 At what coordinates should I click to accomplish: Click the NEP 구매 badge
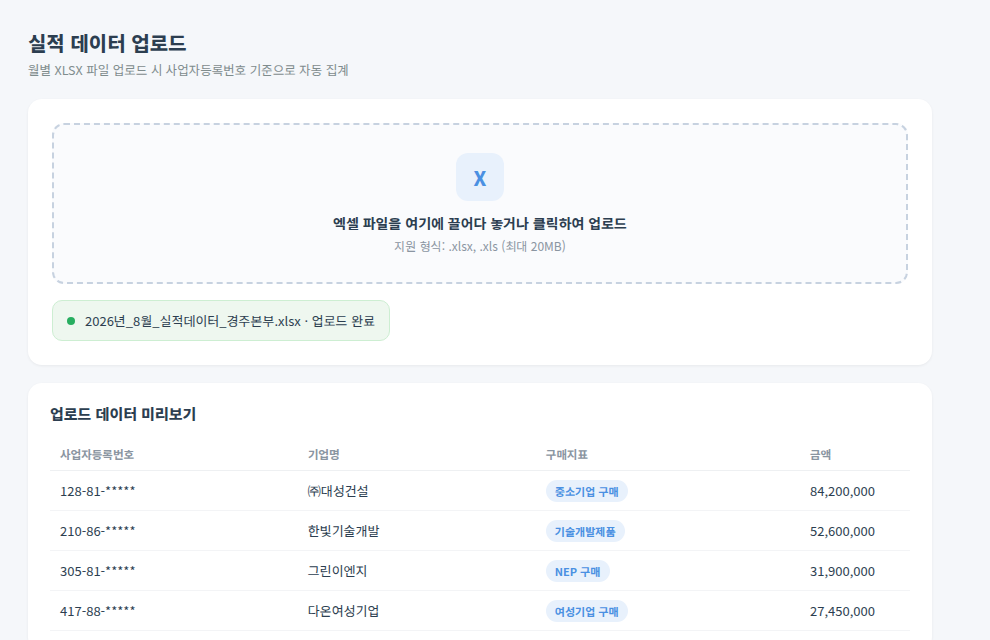(578, 571)
